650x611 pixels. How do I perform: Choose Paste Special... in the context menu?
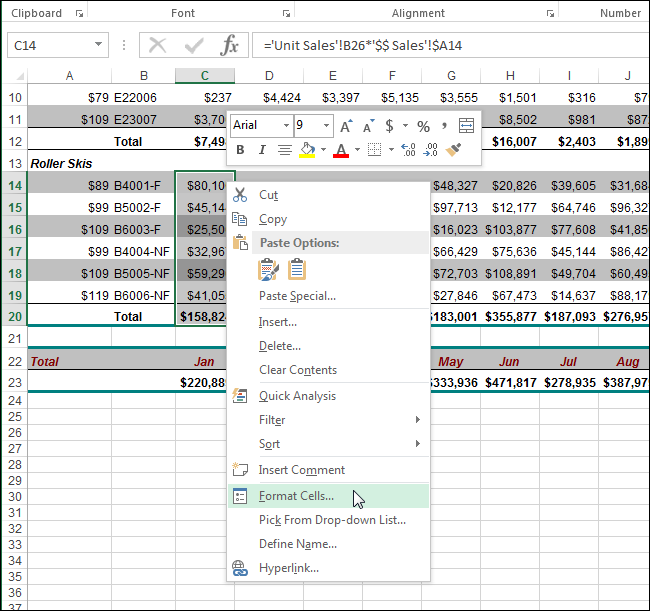coord(297,296)
